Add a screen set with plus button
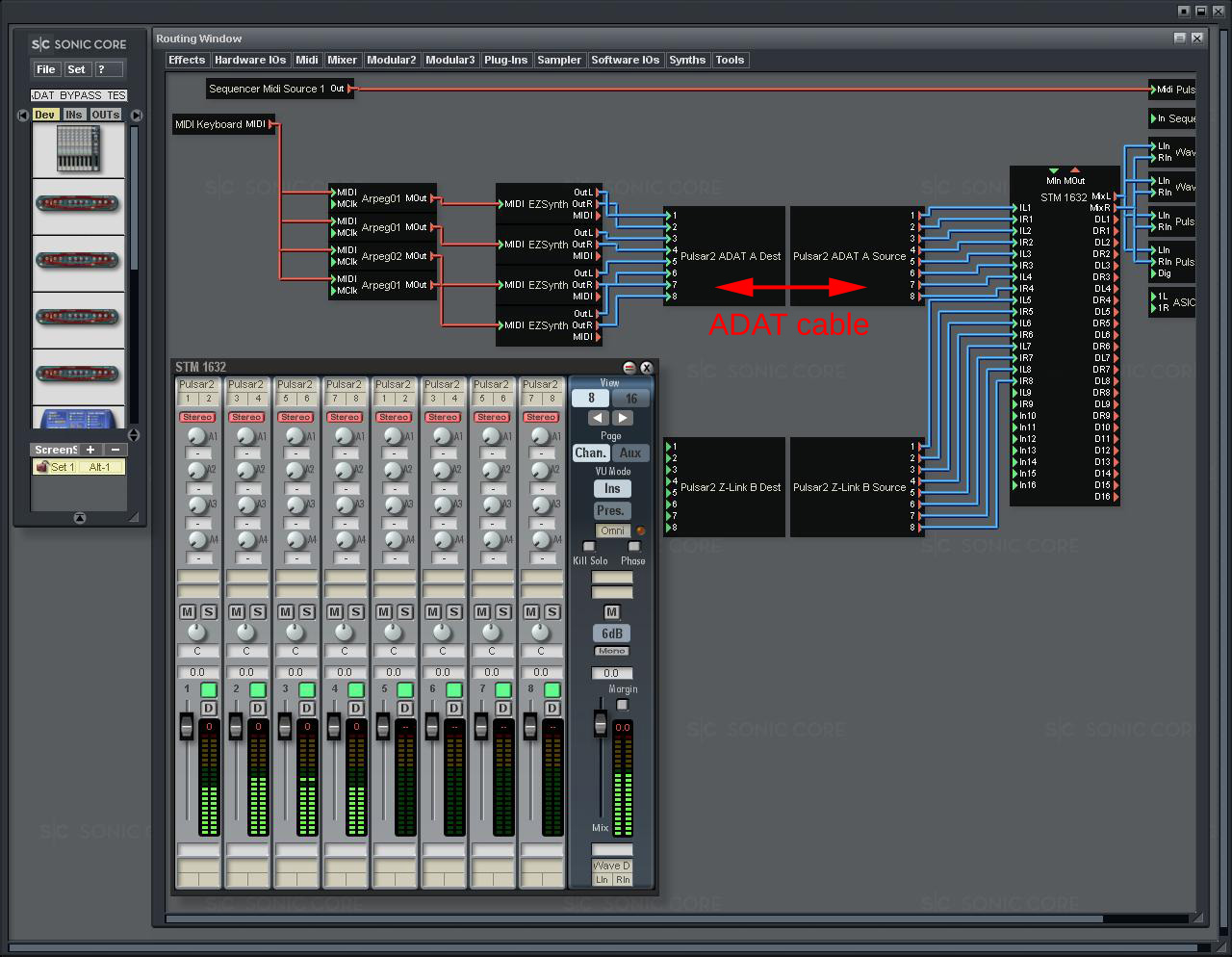Image resolution: width=1232 pixels, height=957 pixels. (x=90, y=450)
